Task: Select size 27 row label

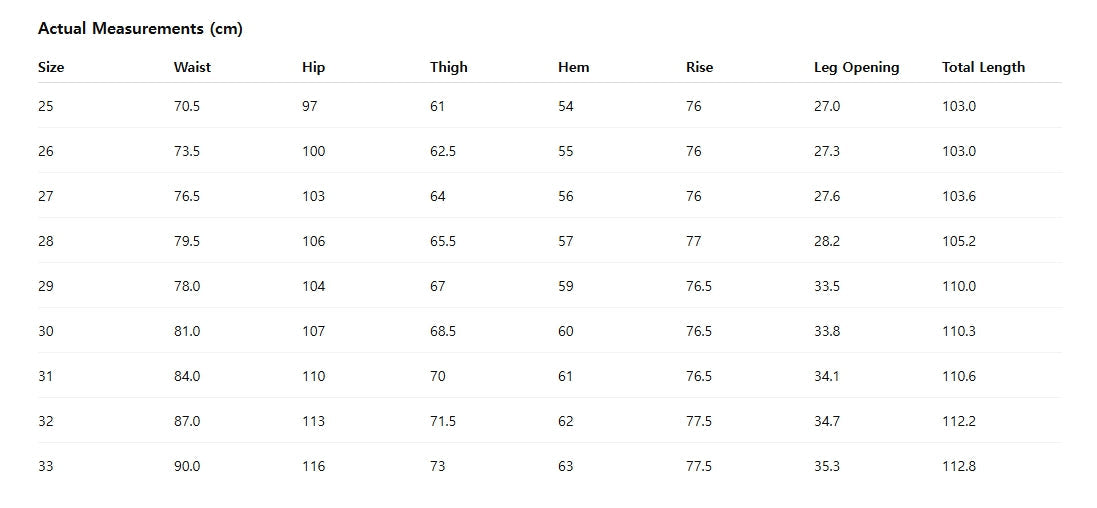Action: (46, 196)
